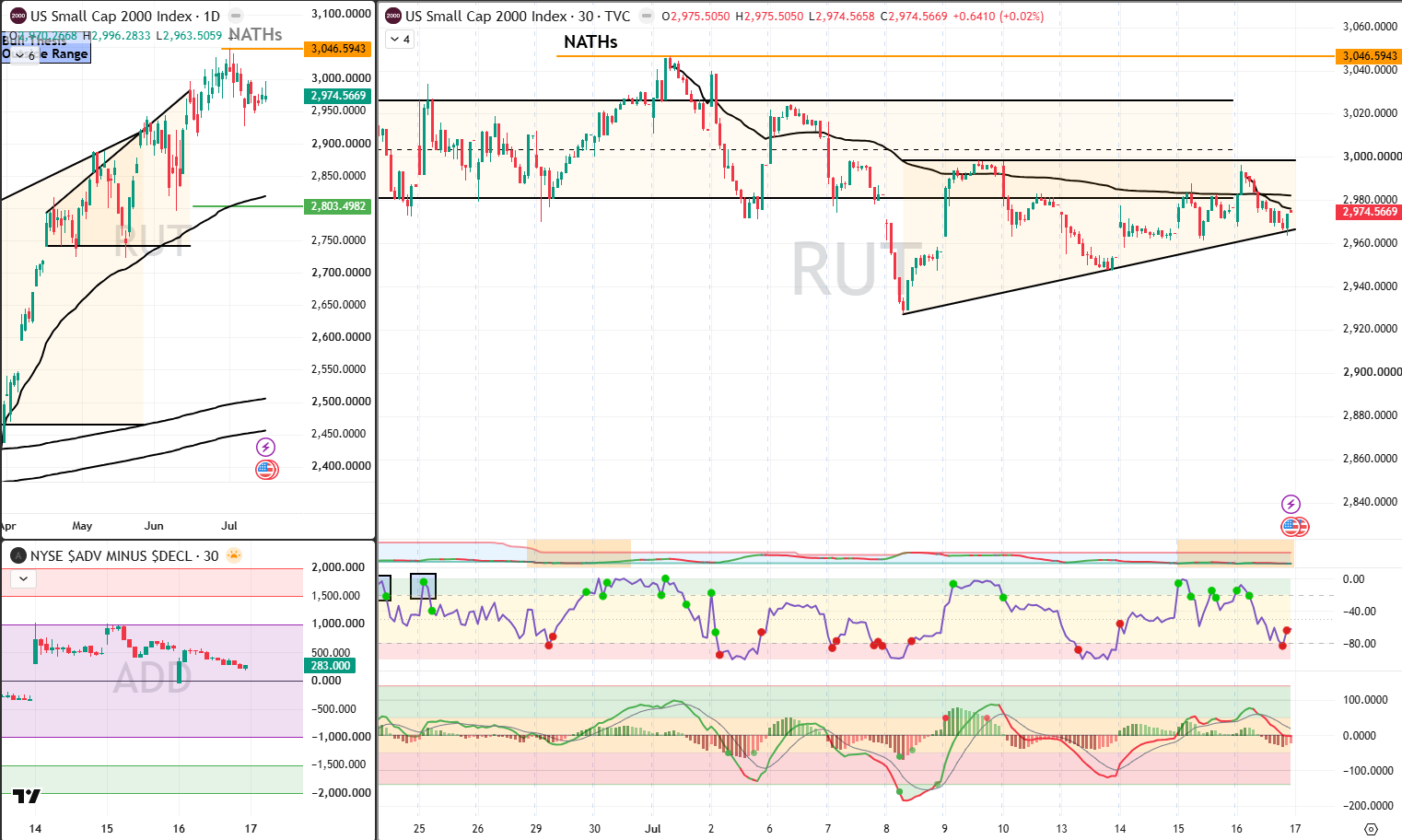Click the 'Jun' label on daily time axis

coord(154,526)
